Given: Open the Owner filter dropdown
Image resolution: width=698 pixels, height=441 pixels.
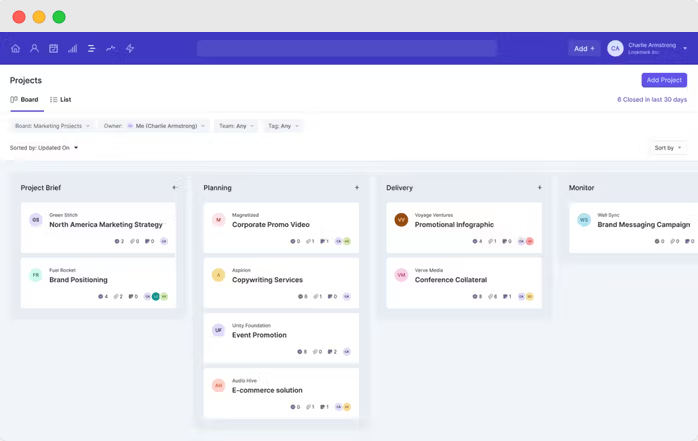Looking at the screenshot, I should point(154,126).
